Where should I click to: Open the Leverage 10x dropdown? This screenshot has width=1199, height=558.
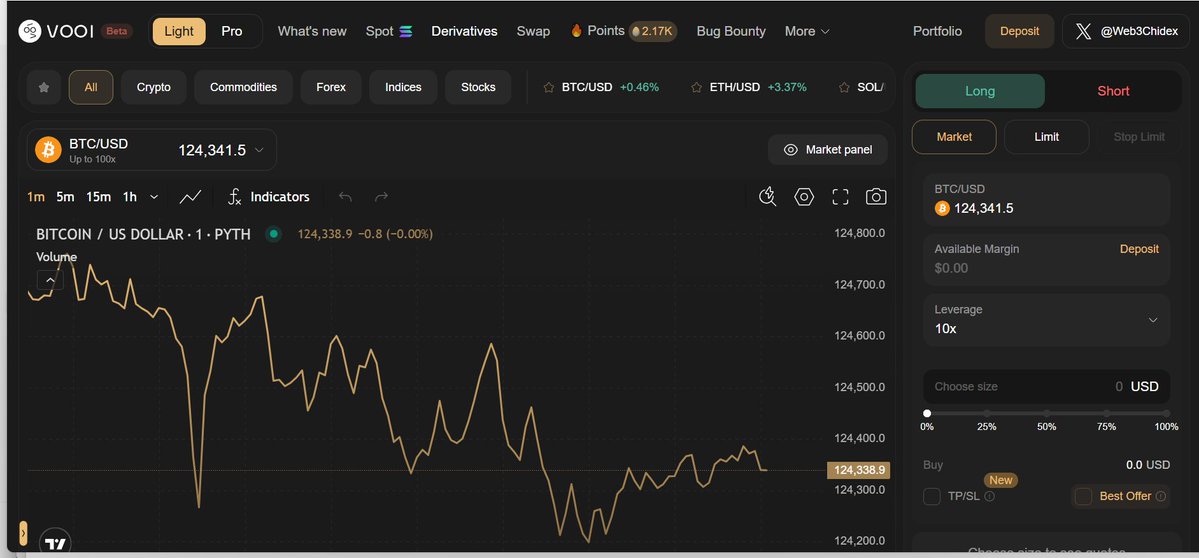click(1046, 320)
